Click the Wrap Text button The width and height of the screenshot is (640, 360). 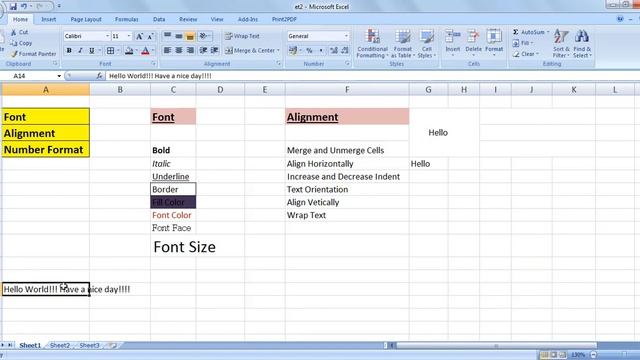[x=242, y=36]
